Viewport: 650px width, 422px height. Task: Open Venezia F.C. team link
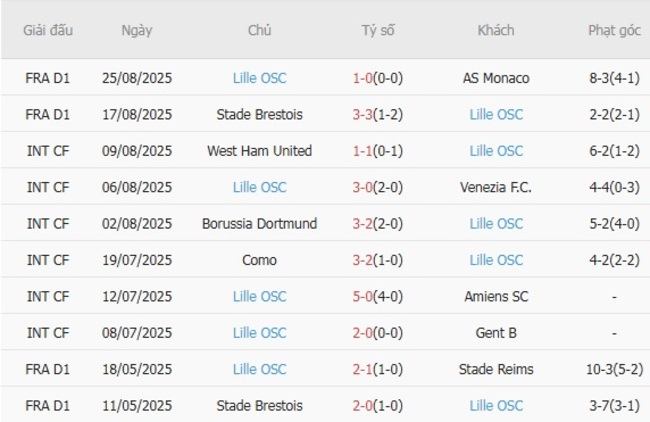[x=496, y=187]
